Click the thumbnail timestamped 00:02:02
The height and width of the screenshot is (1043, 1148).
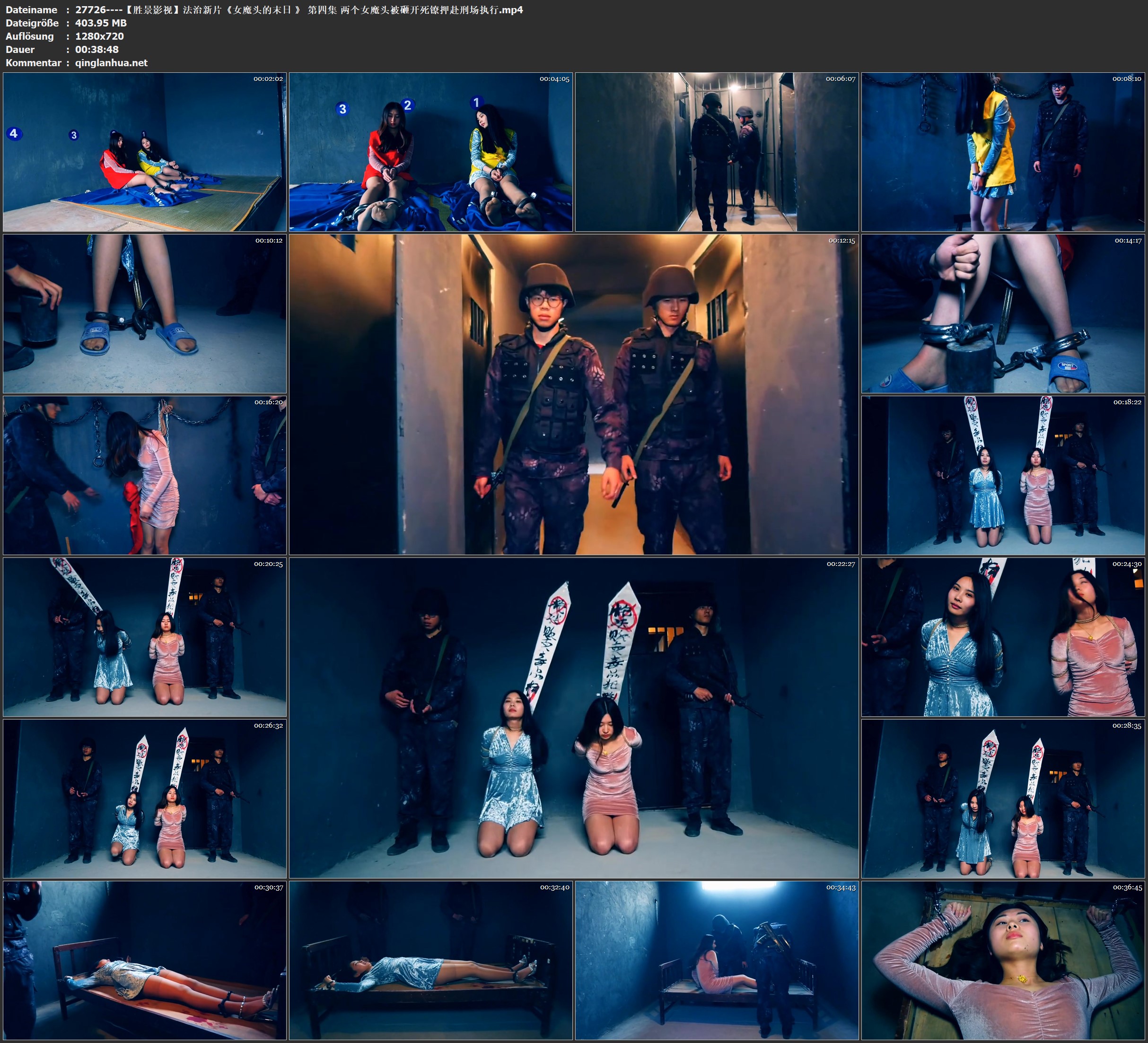(145, 152)
